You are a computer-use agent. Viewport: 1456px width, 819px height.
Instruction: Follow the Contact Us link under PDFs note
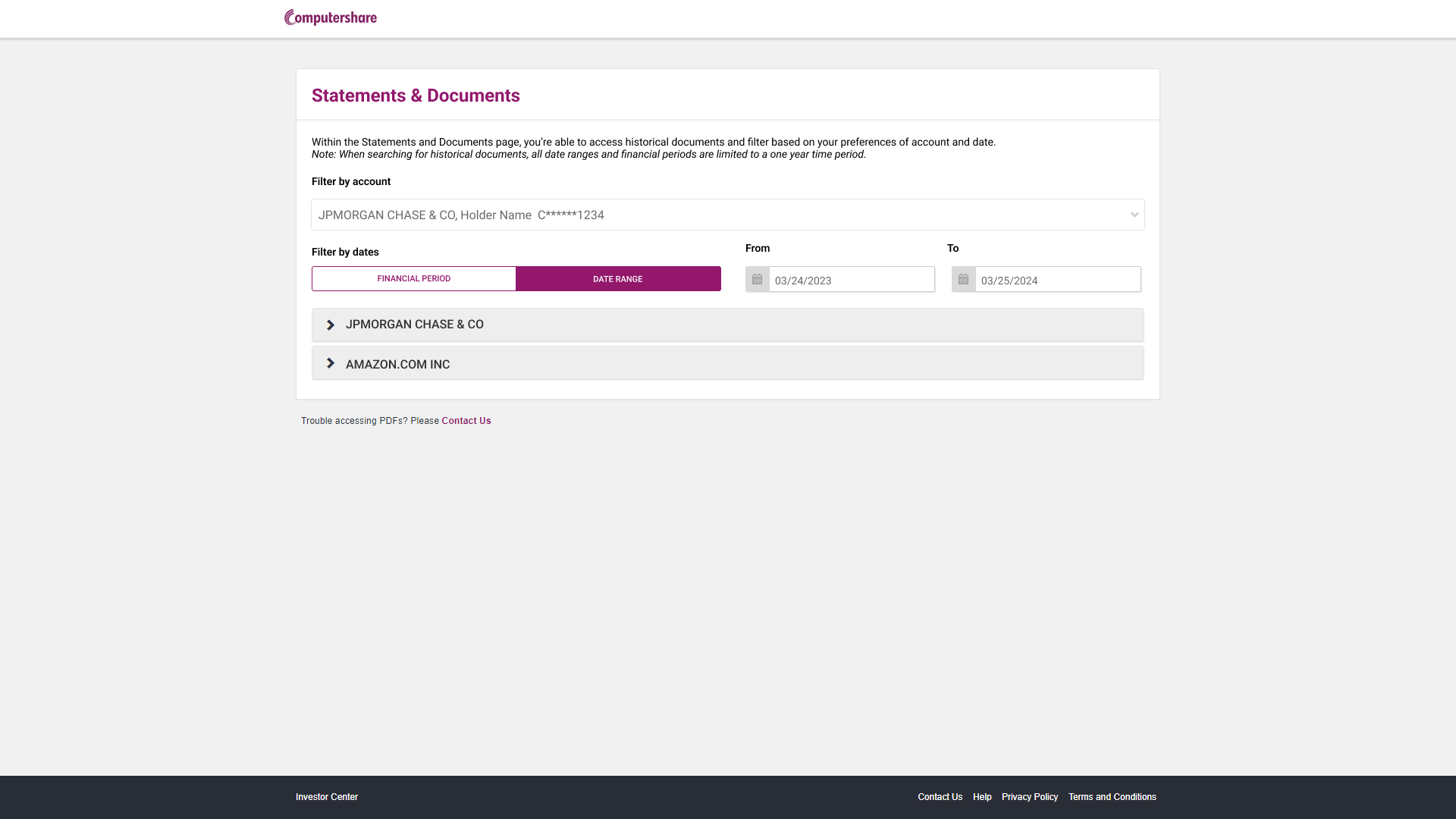point(466,421)
